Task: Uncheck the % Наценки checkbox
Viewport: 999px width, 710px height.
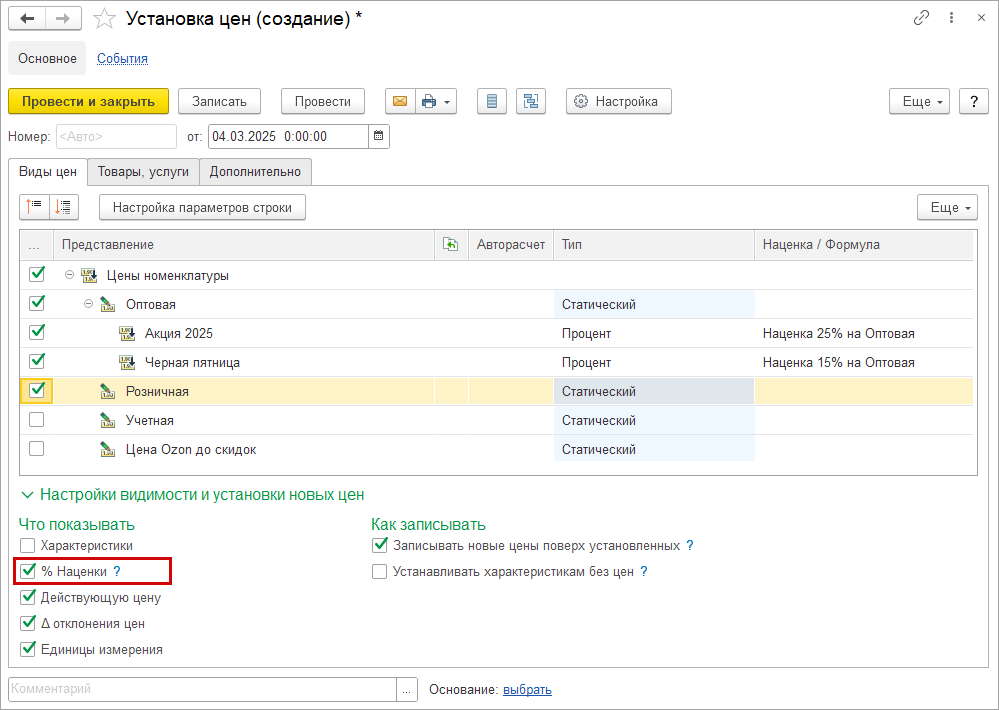Action: point(28,571)
